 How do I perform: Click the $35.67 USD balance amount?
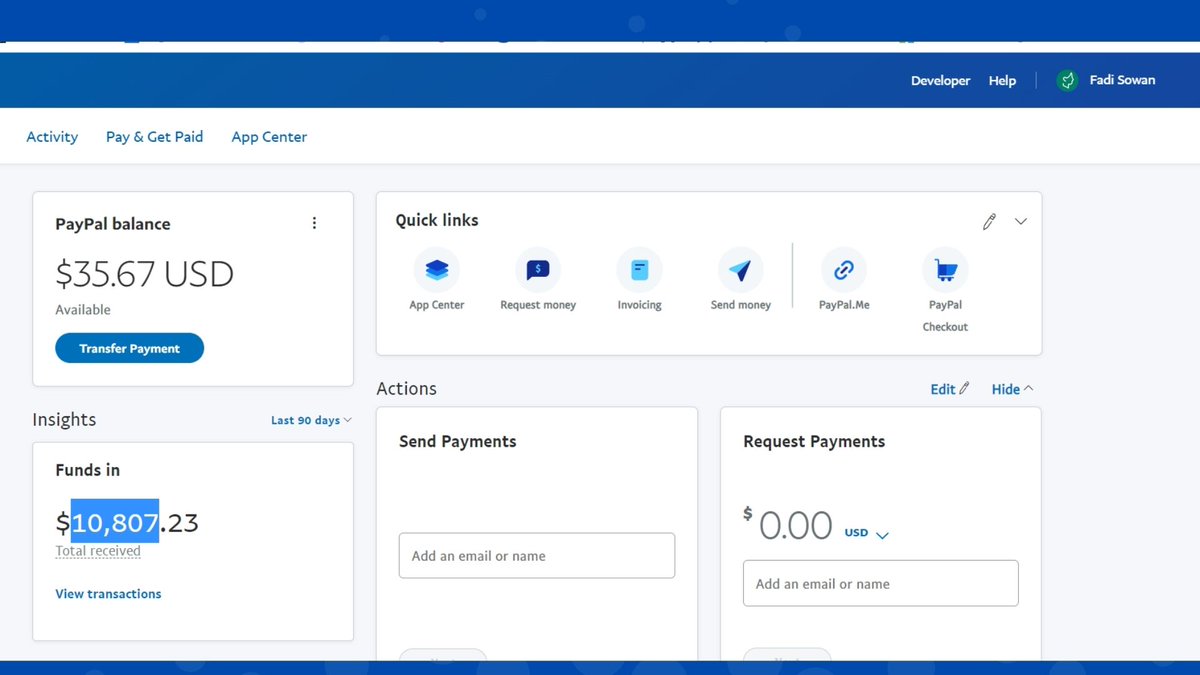coord(144,274)
